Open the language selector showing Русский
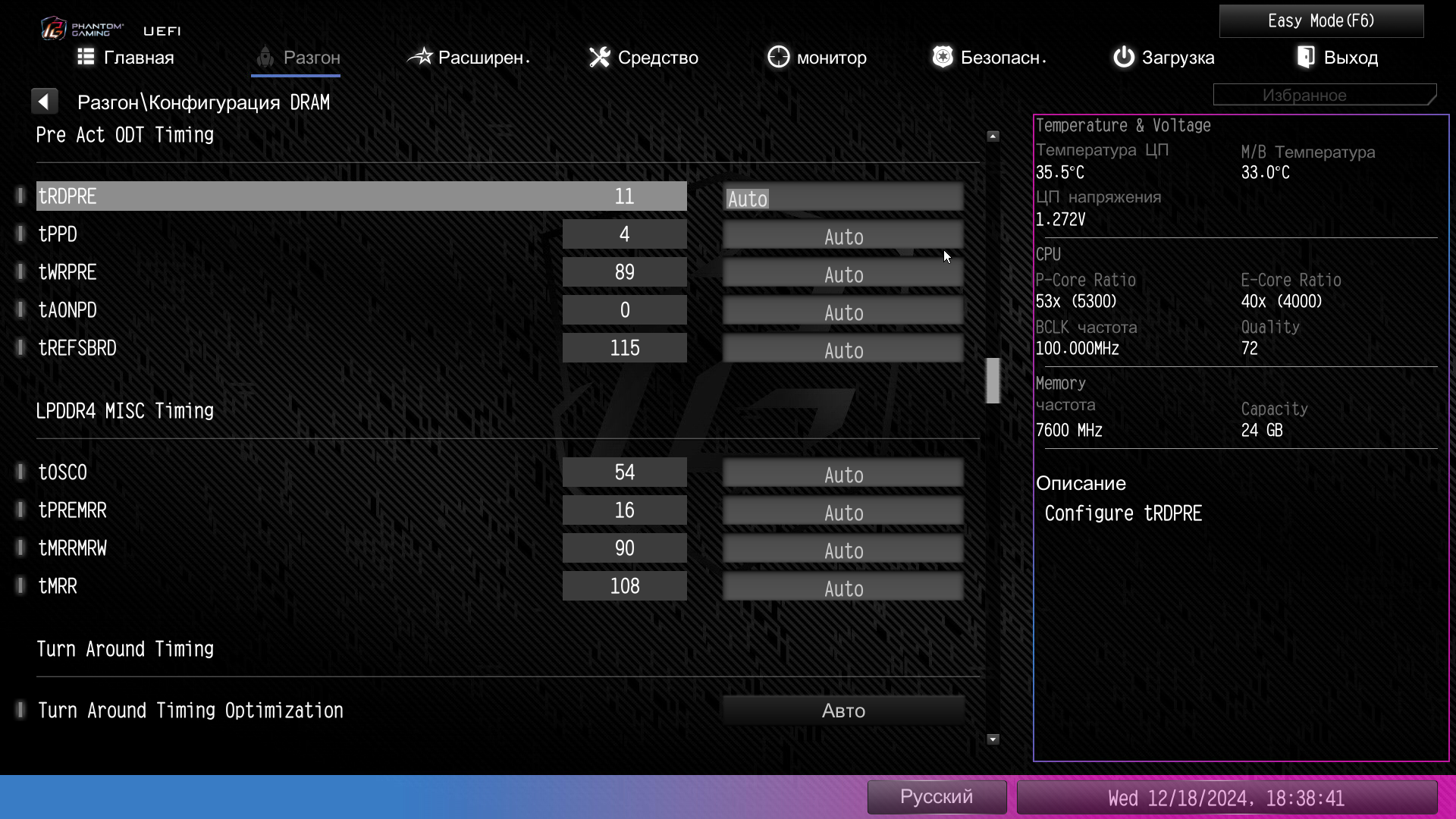The height and width of the screenshot is (819, 1456). coord(936,797)
